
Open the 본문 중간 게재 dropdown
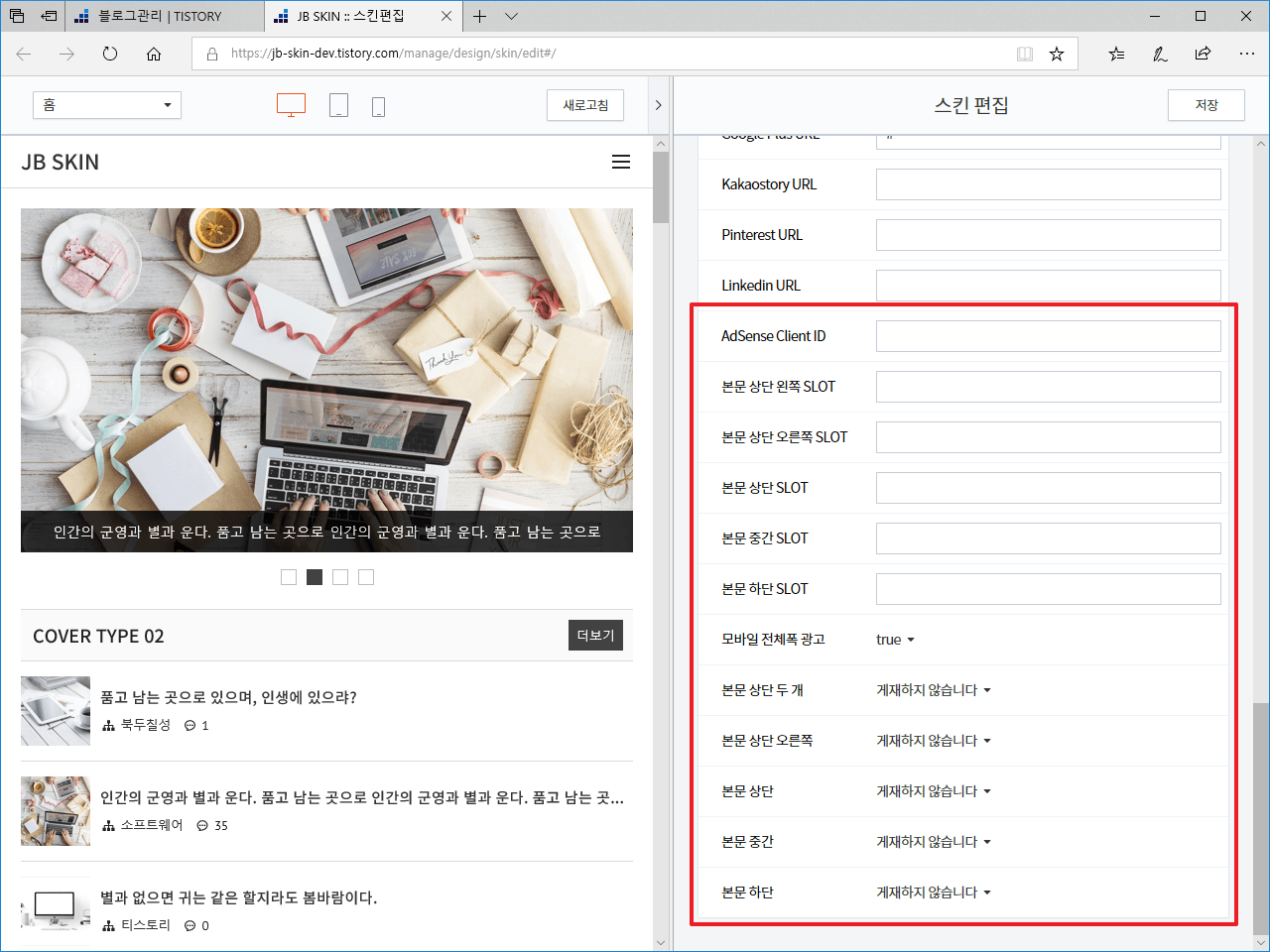[934, 842]
